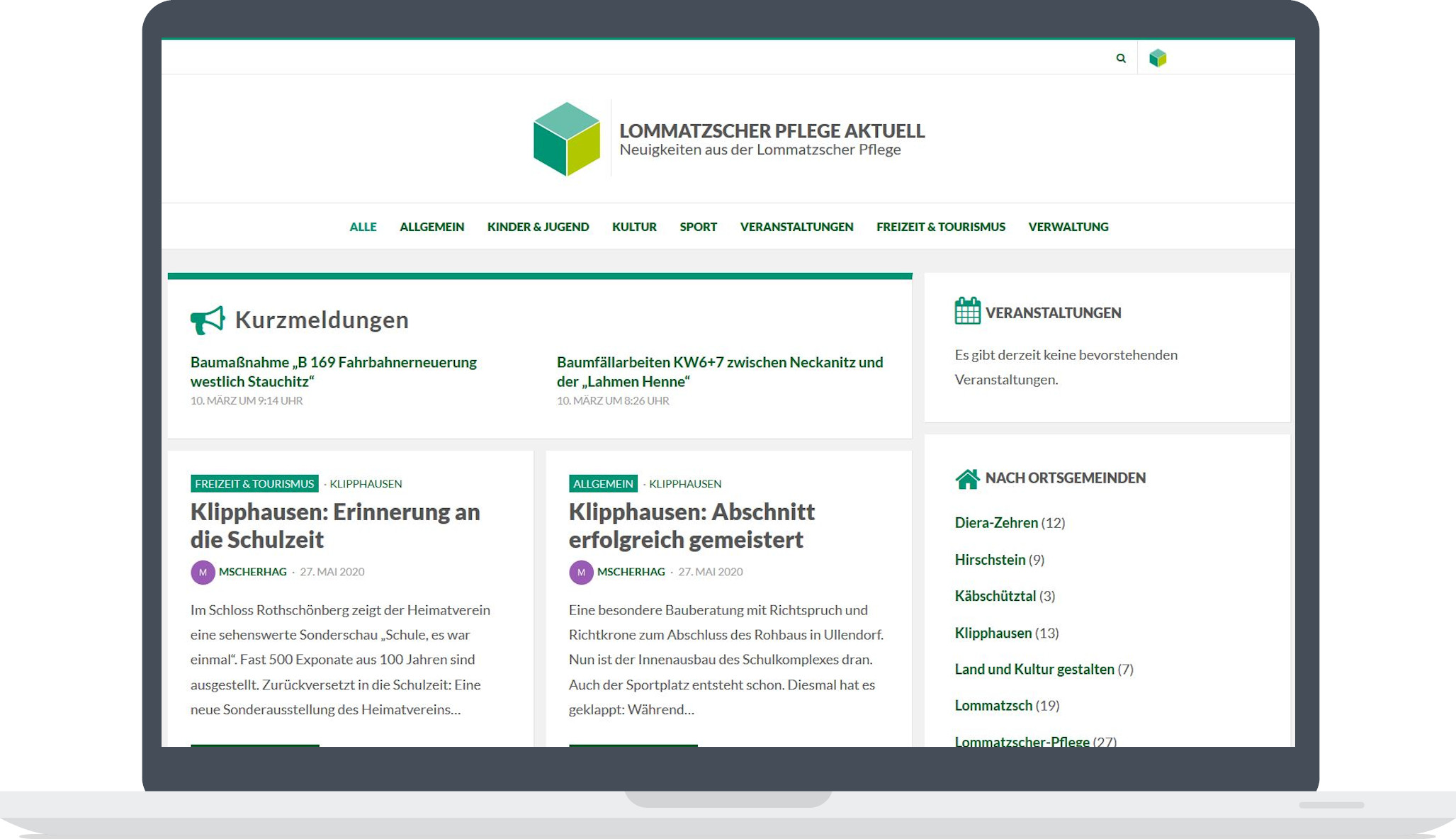Open article Klipphausen: Abschnitt erfolgreich gemeistert
The width and height of the screenshot is (1456, 839).
(692, 525)
